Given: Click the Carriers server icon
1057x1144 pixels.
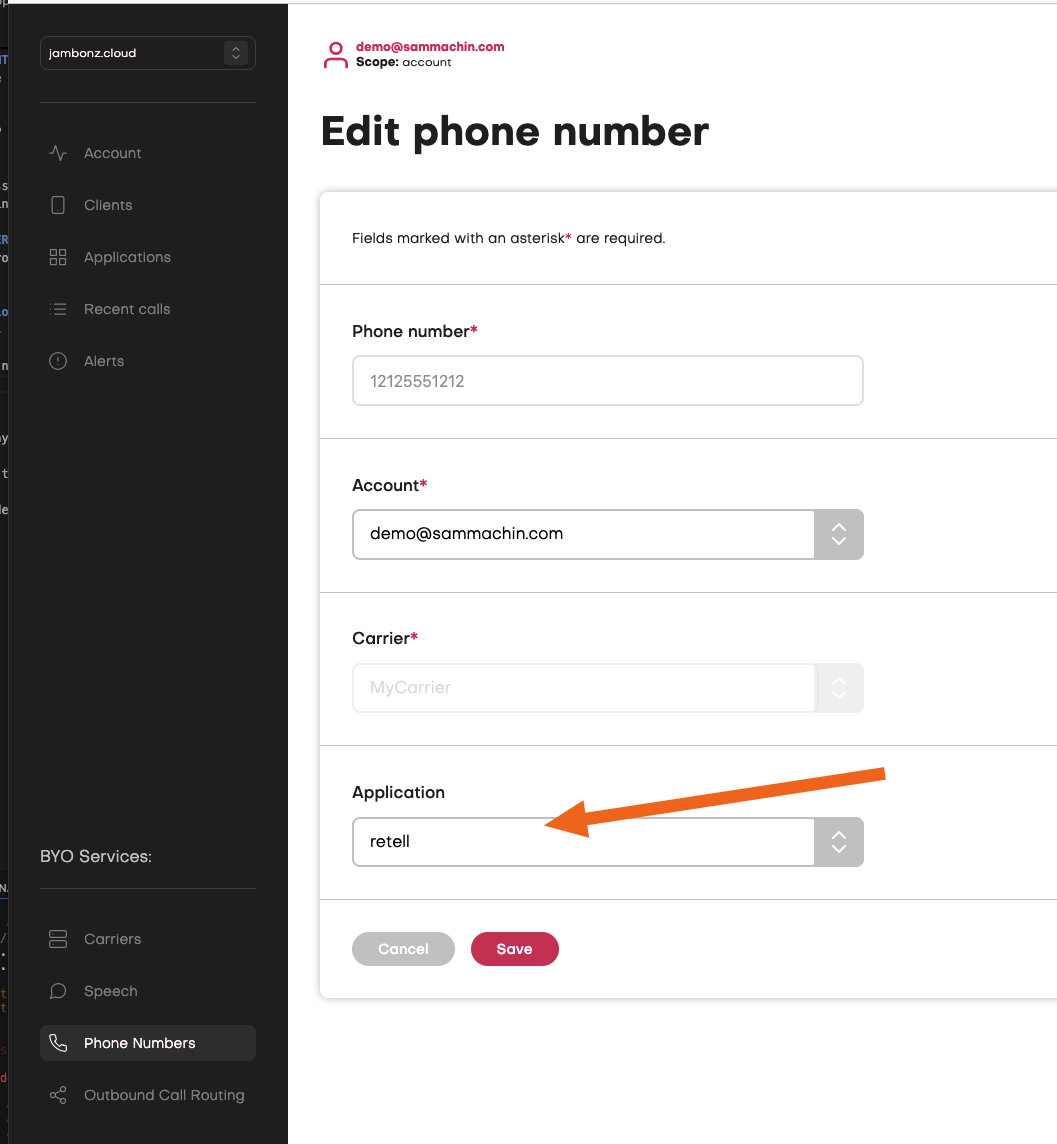Looking at the screenshot, I should [58, 939].
